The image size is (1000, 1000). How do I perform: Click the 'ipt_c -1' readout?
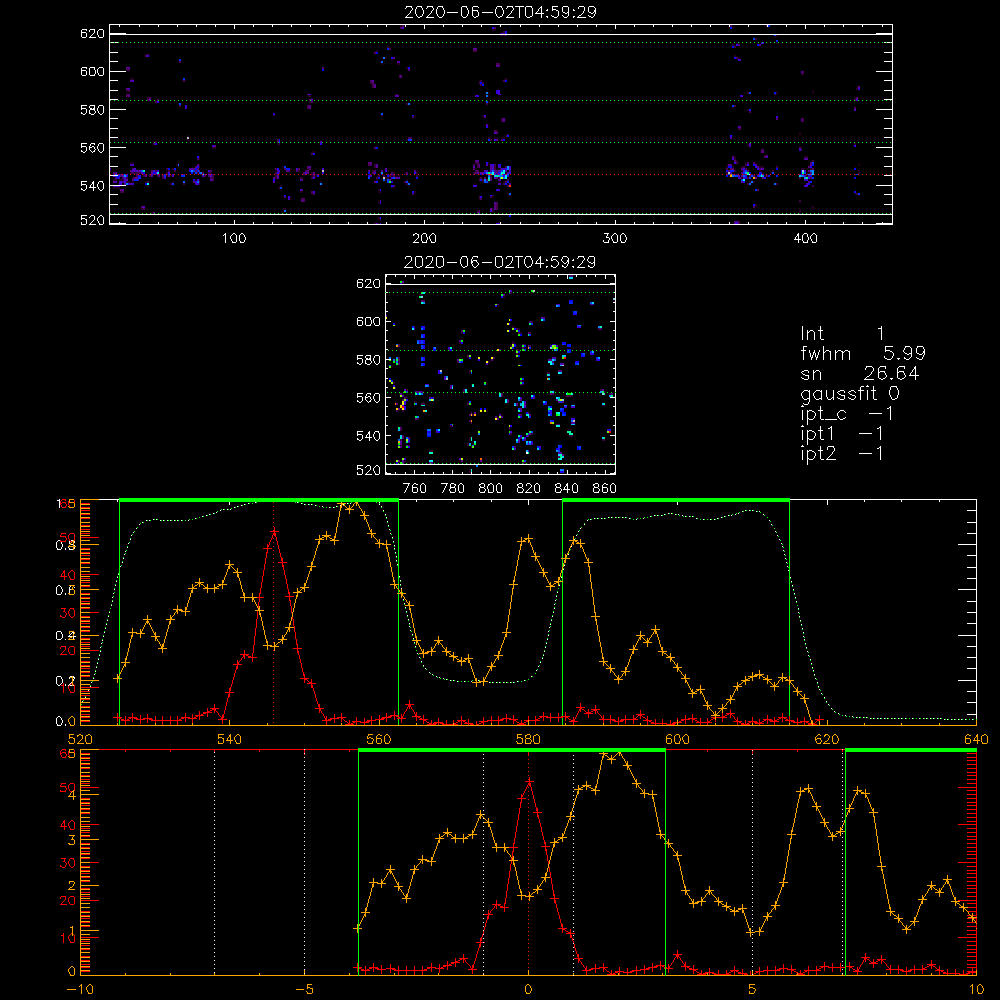tap(847, 414)
